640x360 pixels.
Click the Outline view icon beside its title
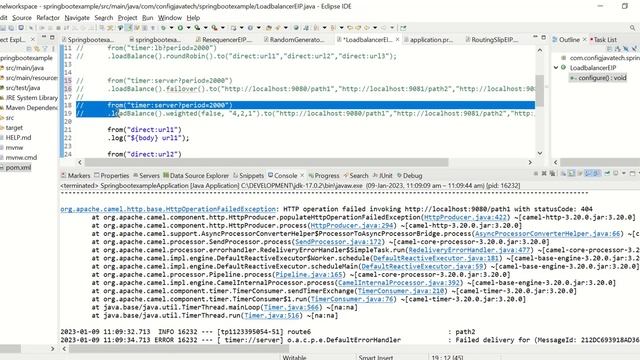click(555, 40)
